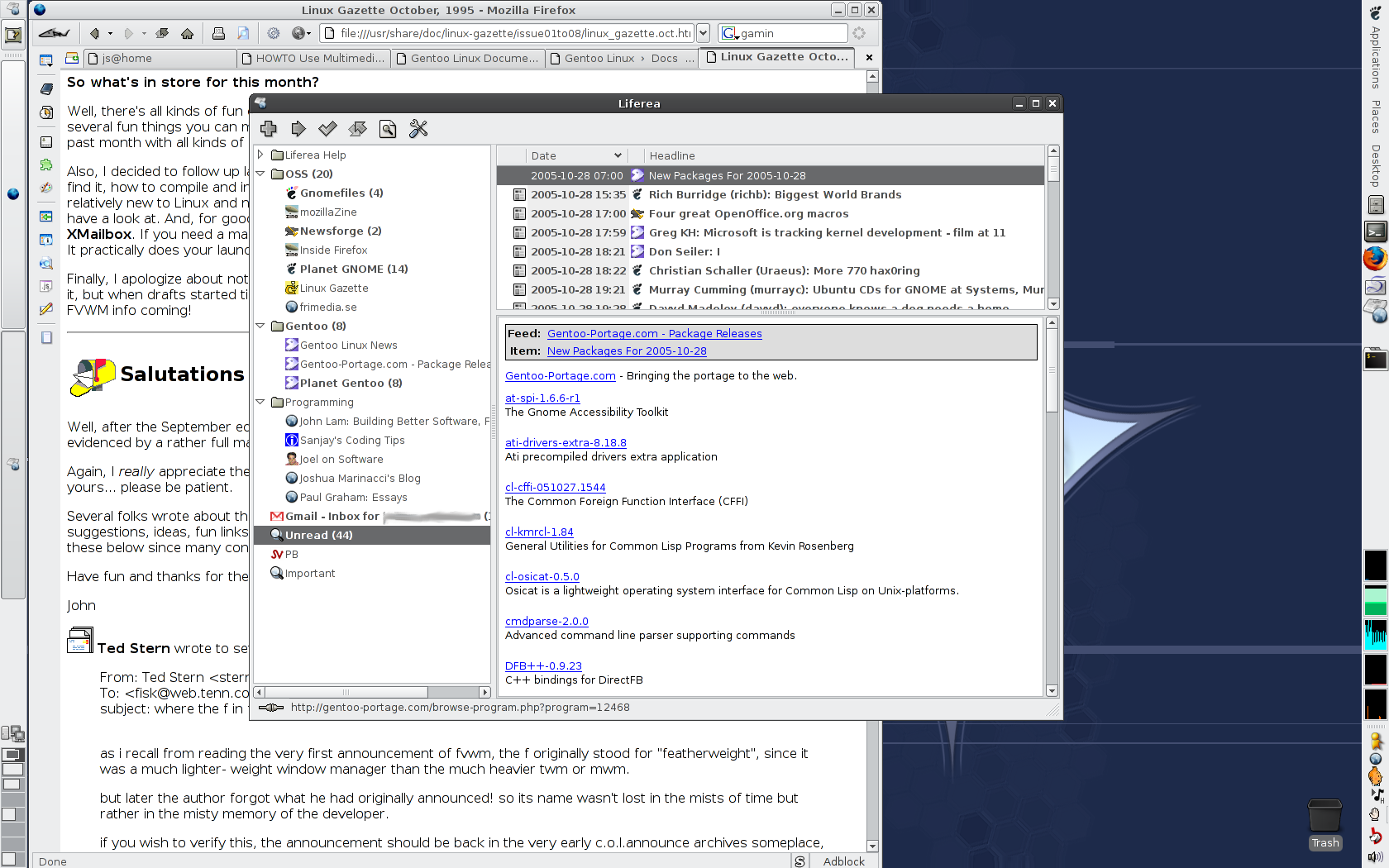Select the Unread (44) search folder
The height and width of the screenshot is (868, 1389).
tap(372, 535)
